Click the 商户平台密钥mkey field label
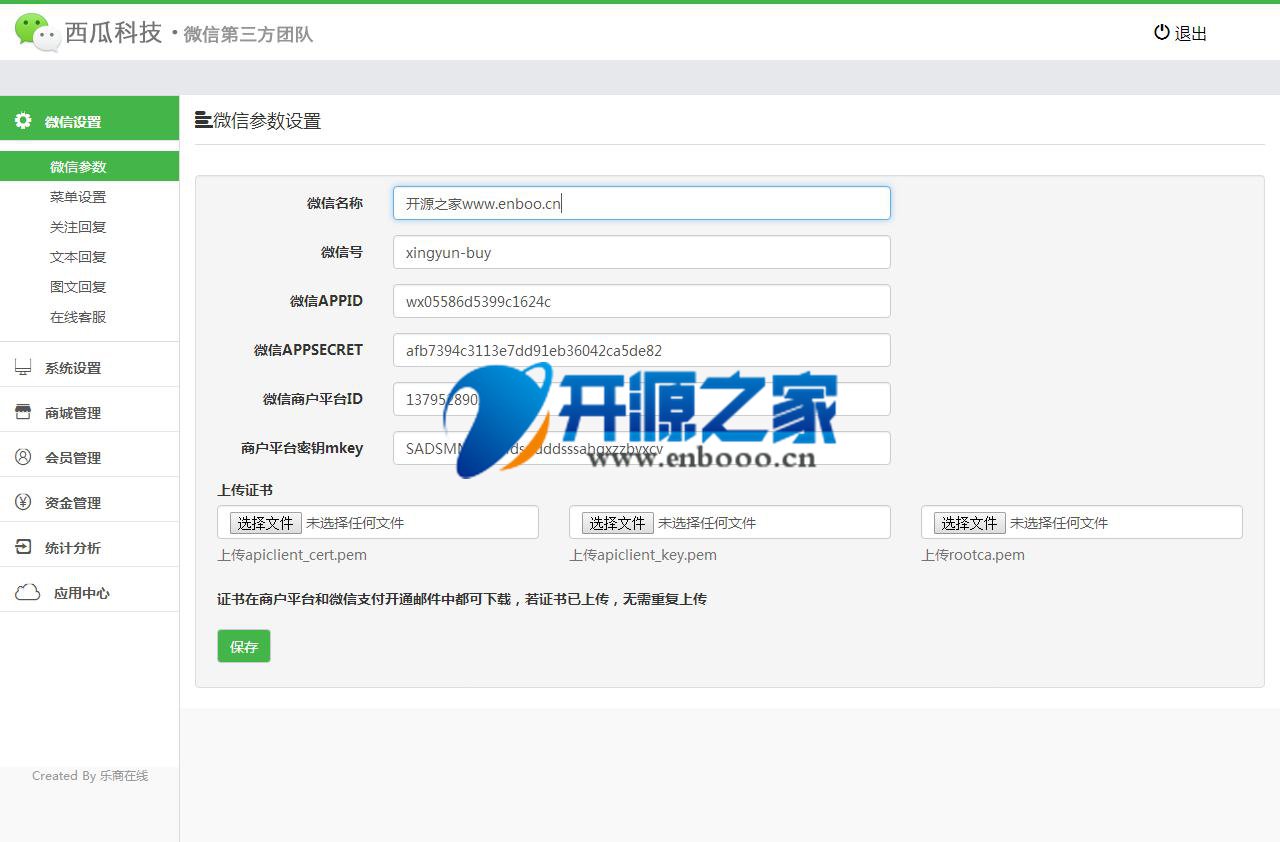1280x842 pixels. pos(302,448)
